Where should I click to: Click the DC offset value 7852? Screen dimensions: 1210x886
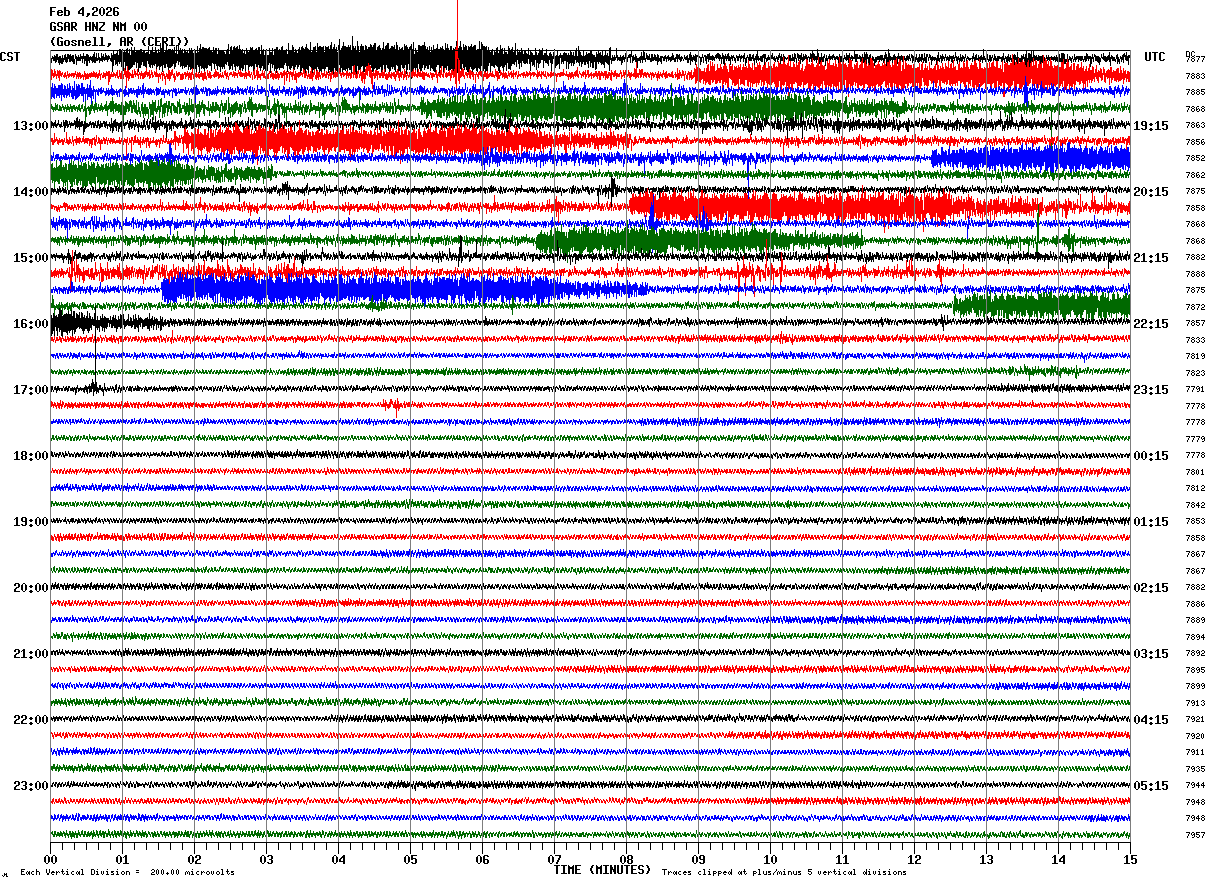(1195, 159)
